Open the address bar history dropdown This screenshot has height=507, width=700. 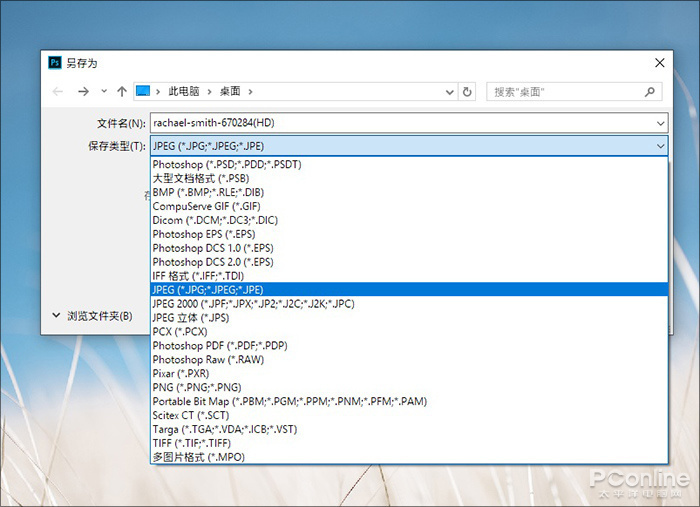(450, 92)
